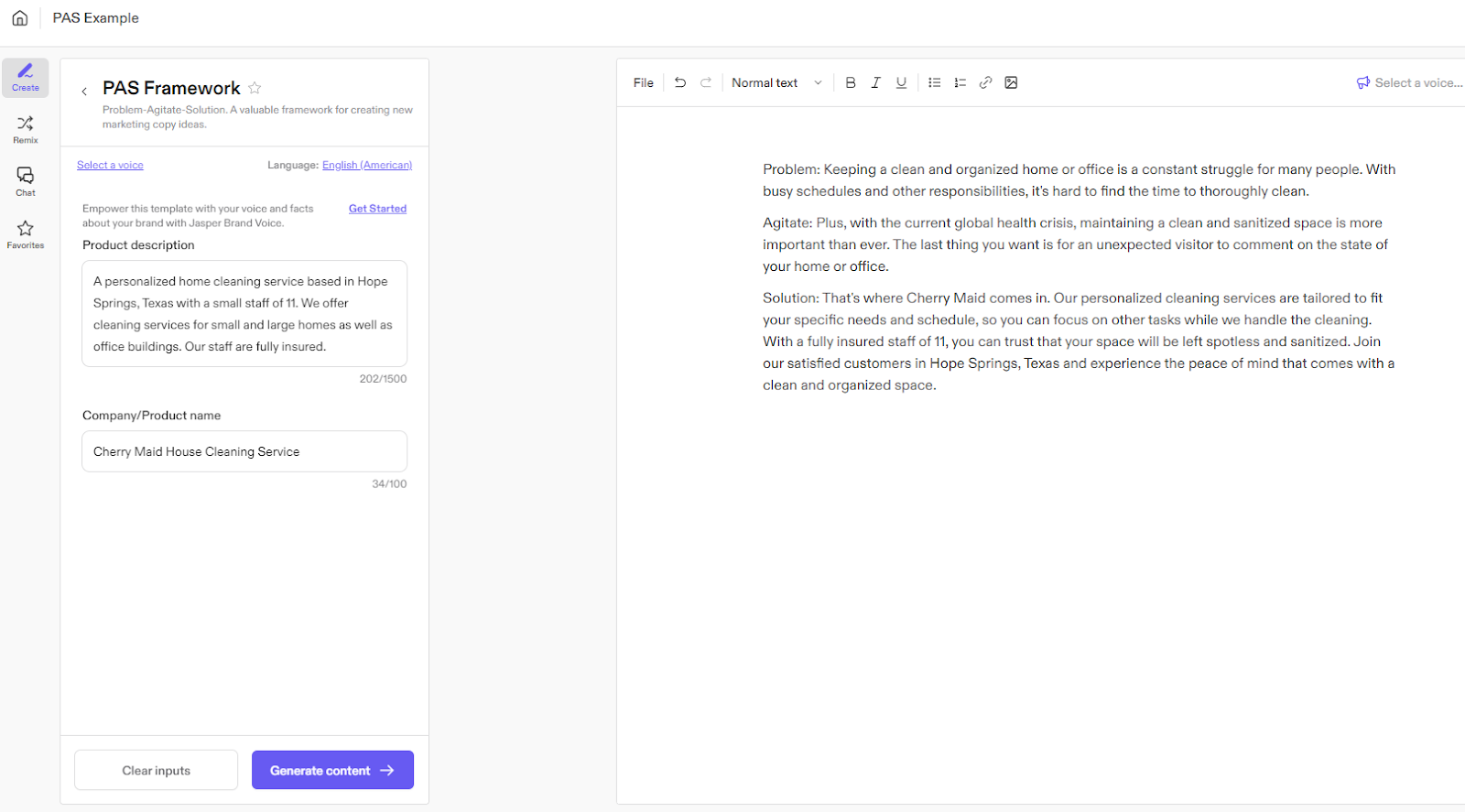Click the Empower this template brand voice text
Viewport: 1465px width, 812px height.
[198, 216]
